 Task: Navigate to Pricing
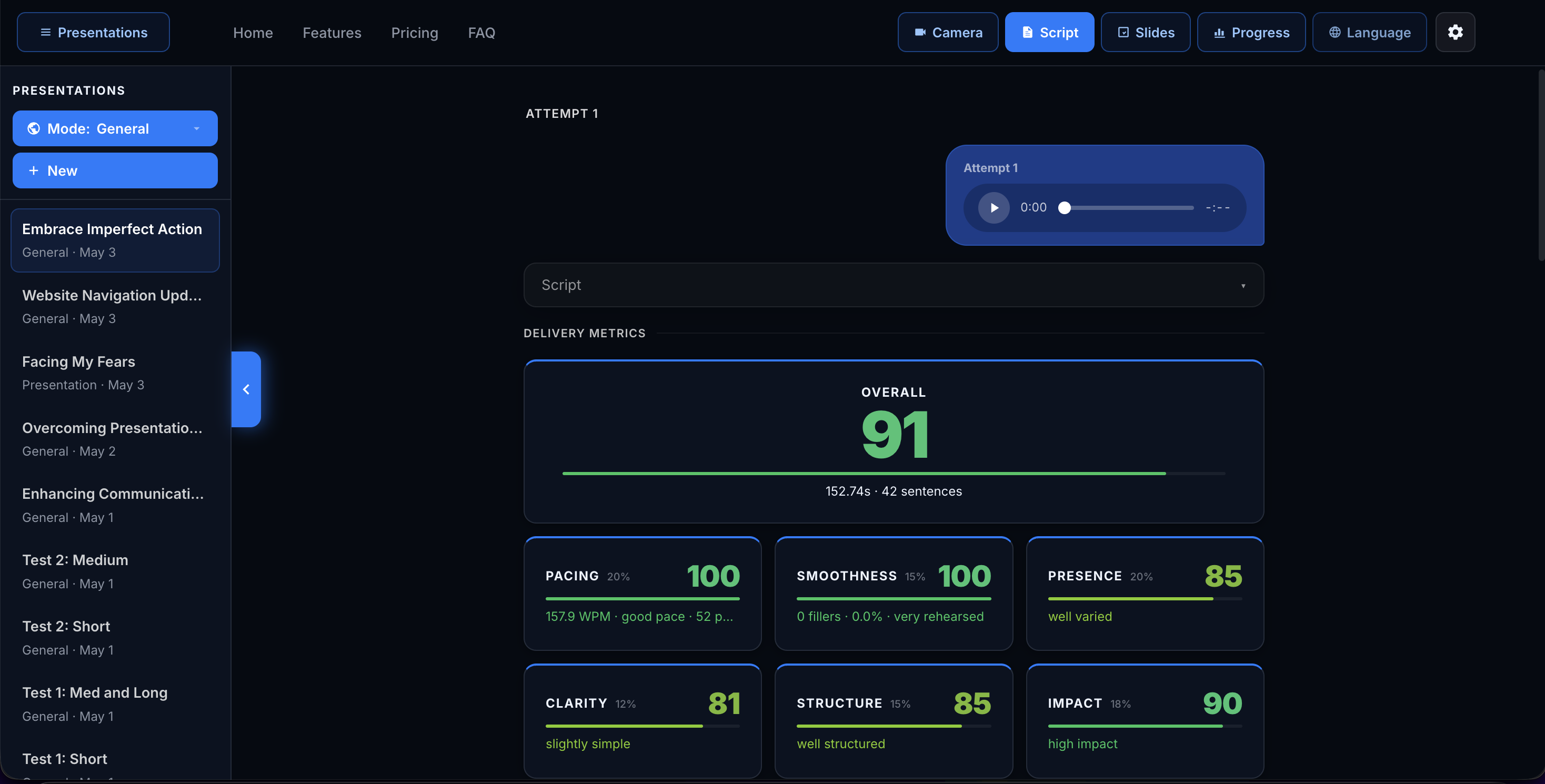point(415,33)
